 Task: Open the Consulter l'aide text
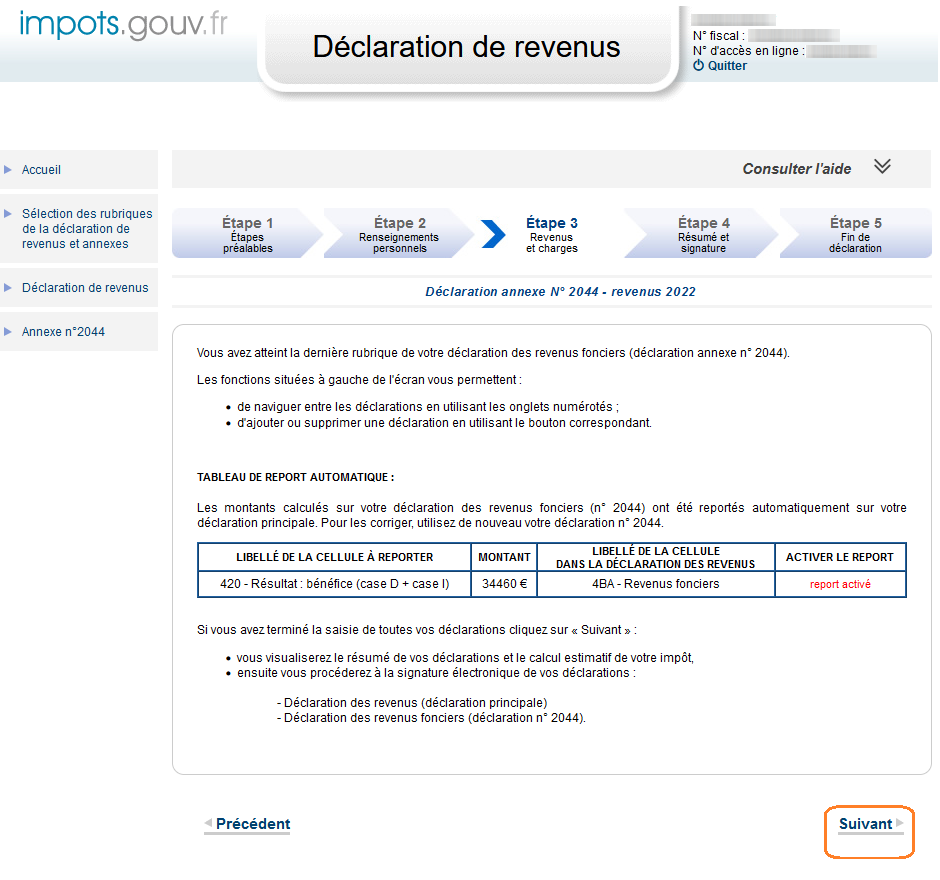[x=796, y=169]
